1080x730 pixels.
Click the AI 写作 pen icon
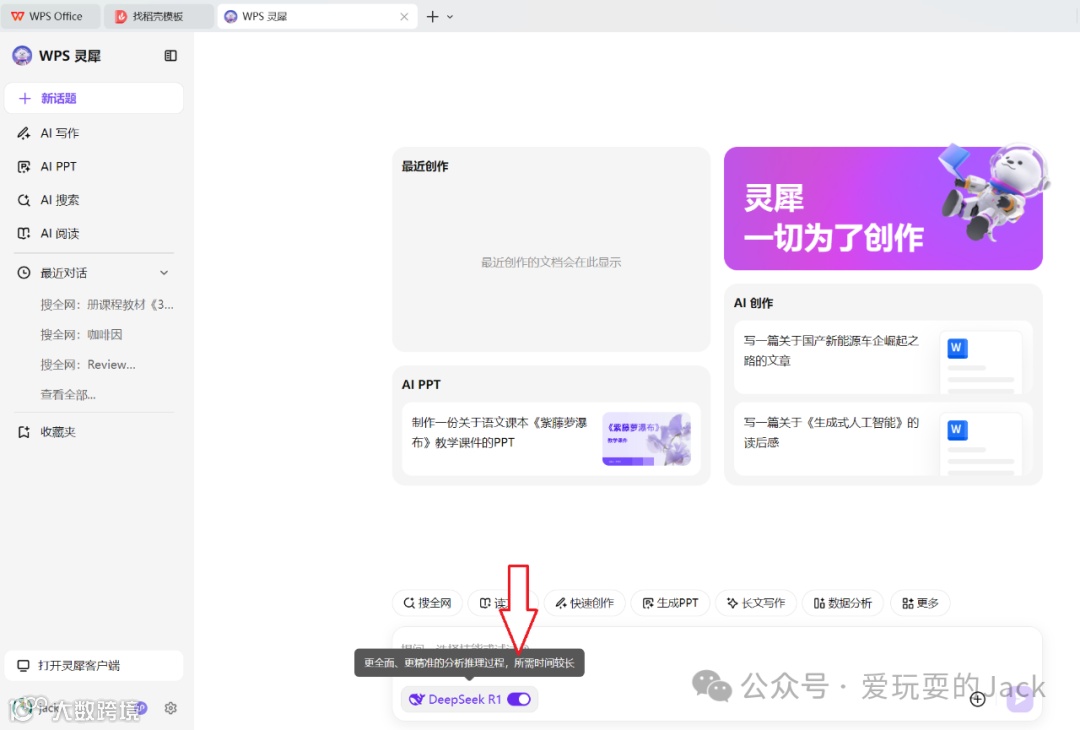click(x=23, y=133)
